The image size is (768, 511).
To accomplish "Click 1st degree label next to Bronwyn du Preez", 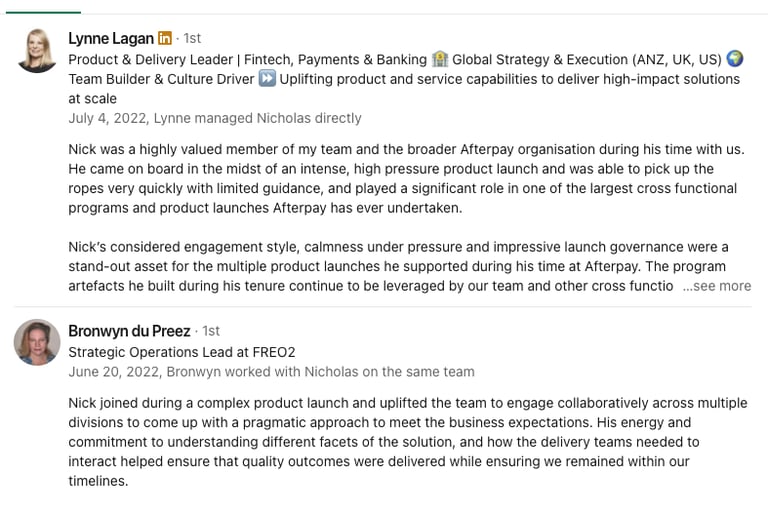I will (211, 331).
